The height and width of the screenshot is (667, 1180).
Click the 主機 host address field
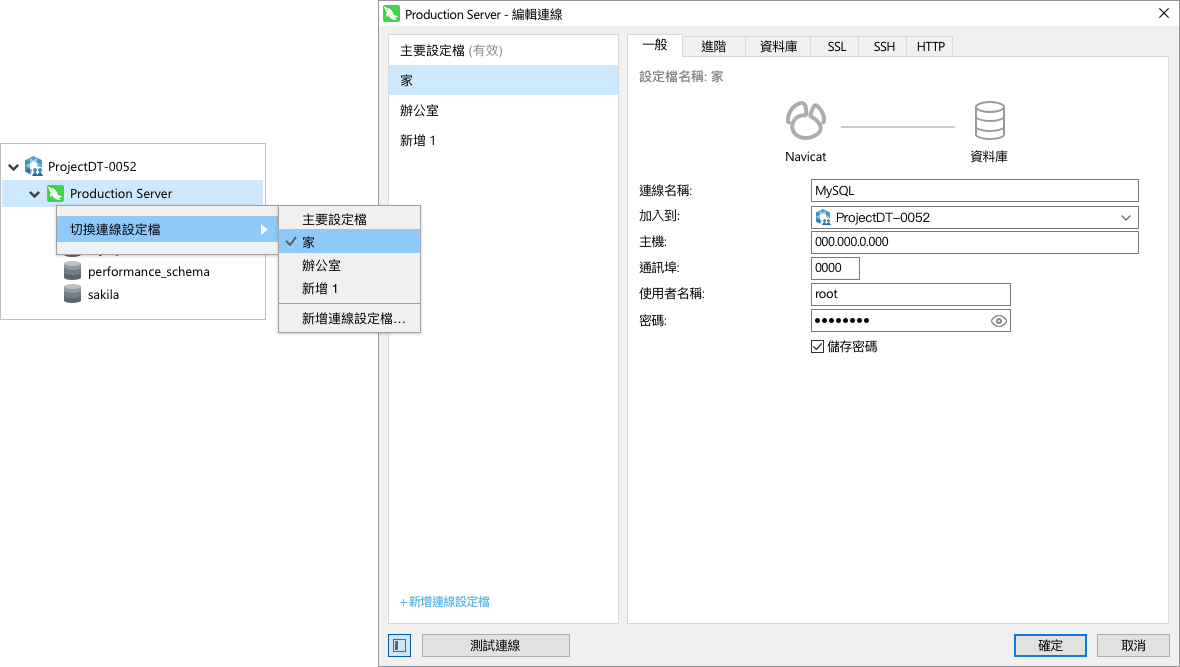pyautogui.click(x=975, y=242)
